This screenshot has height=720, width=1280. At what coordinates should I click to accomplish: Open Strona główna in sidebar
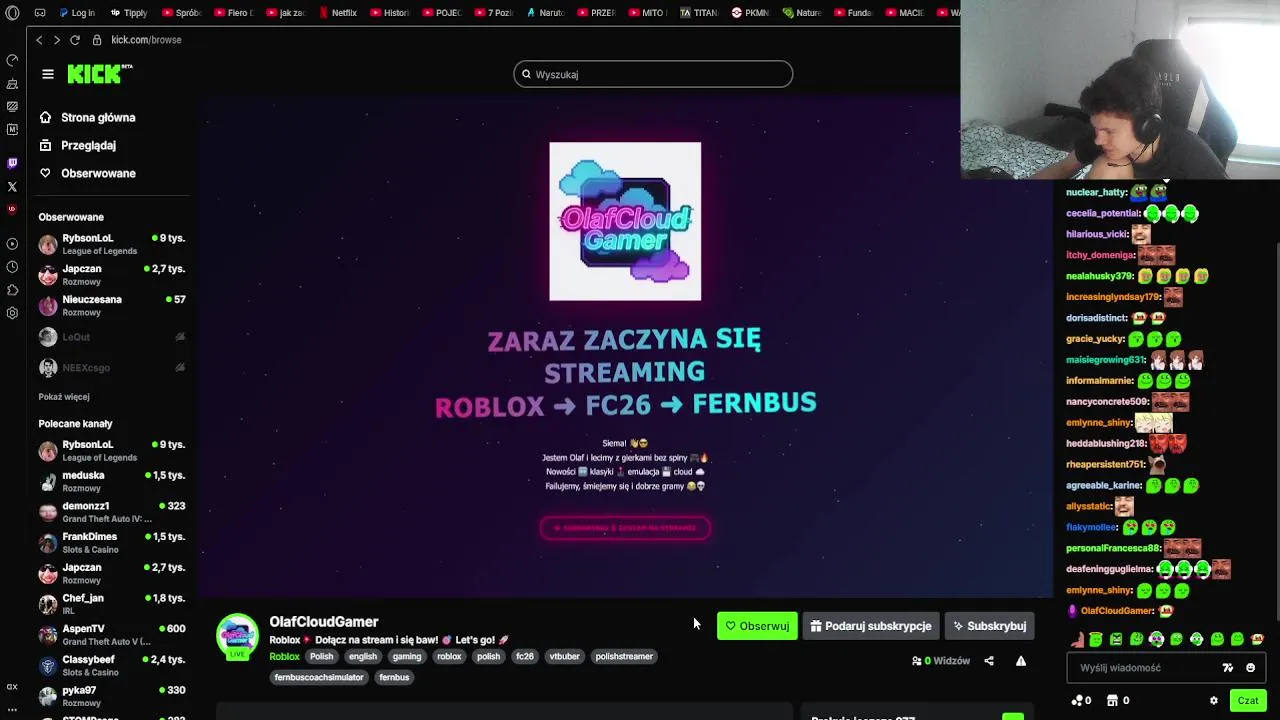(x=97, y=117)
